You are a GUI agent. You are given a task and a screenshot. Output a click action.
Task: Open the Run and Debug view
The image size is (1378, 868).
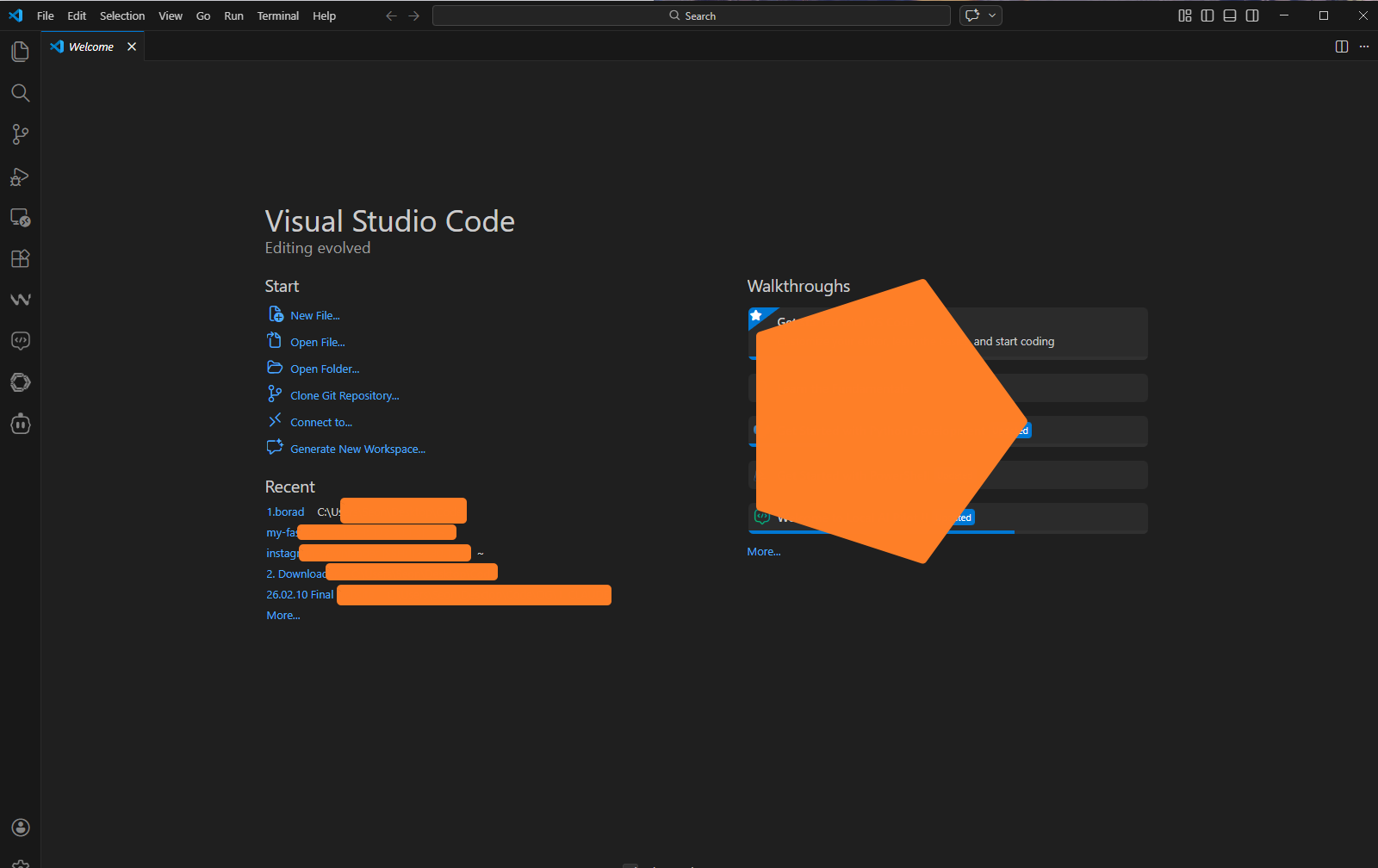[20, 177]
